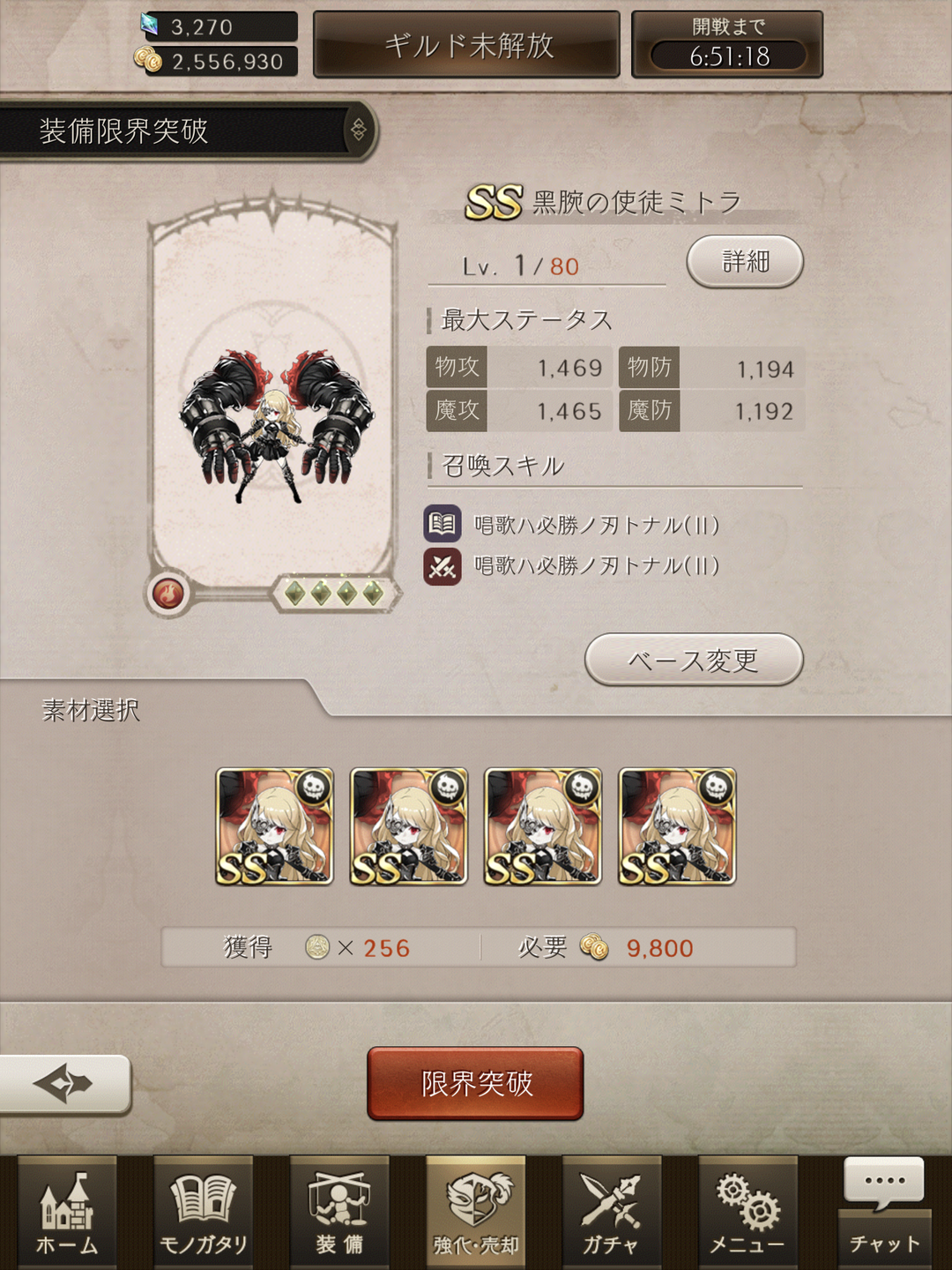Open the ガチャ crossed weapons icon
Image resolution: width=952 pixels, height=1270 pixels.
tap(612, 1212)
